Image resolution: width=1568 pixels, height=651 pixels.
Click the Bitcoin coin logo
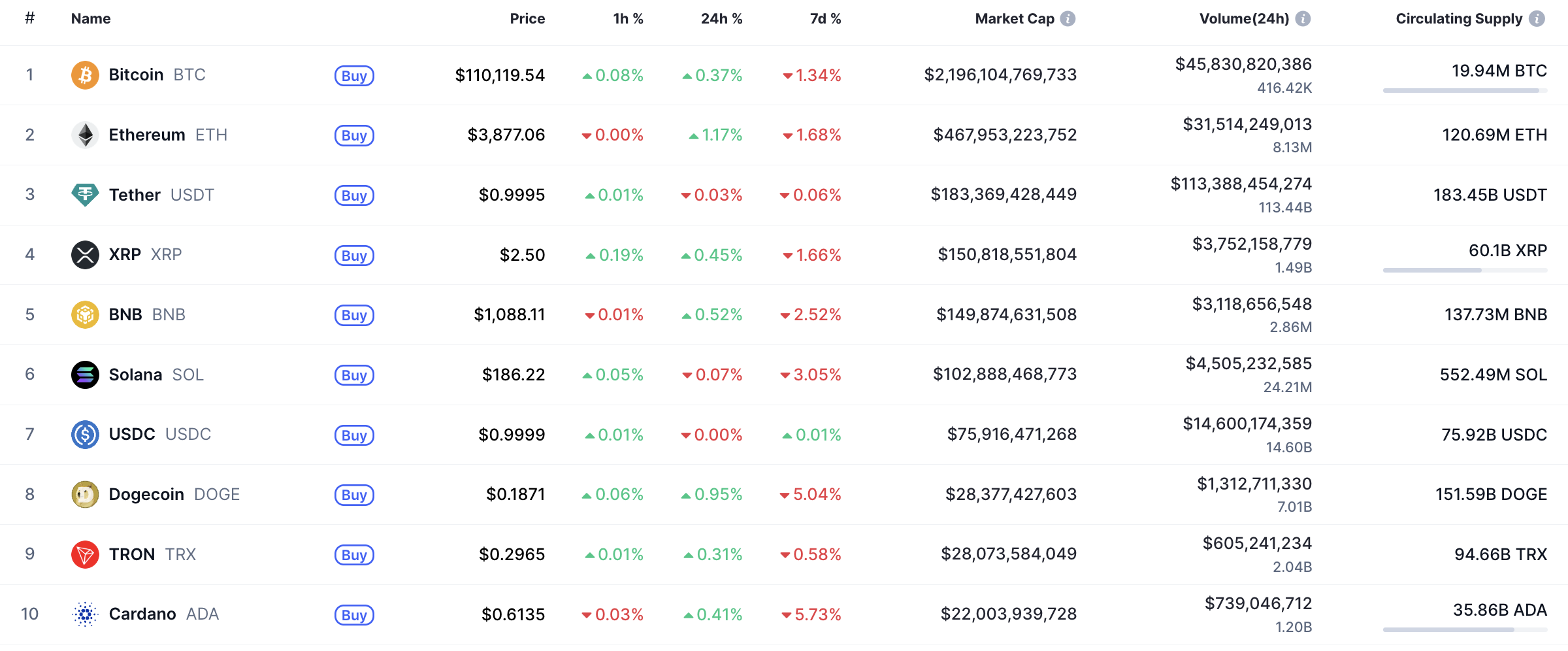click(x=85, y=75)
